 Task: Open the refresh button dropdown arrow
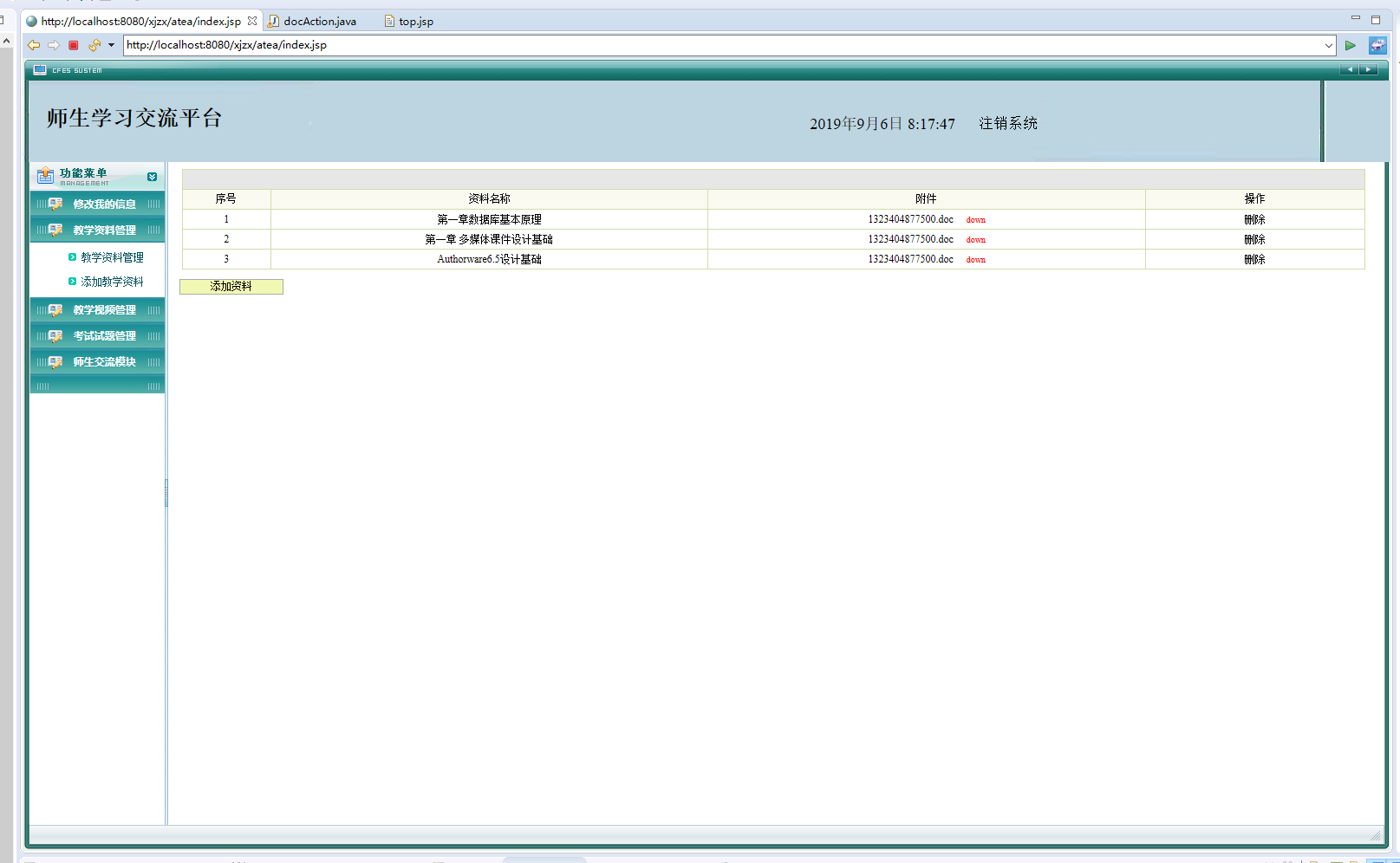[x=111, y=45]
